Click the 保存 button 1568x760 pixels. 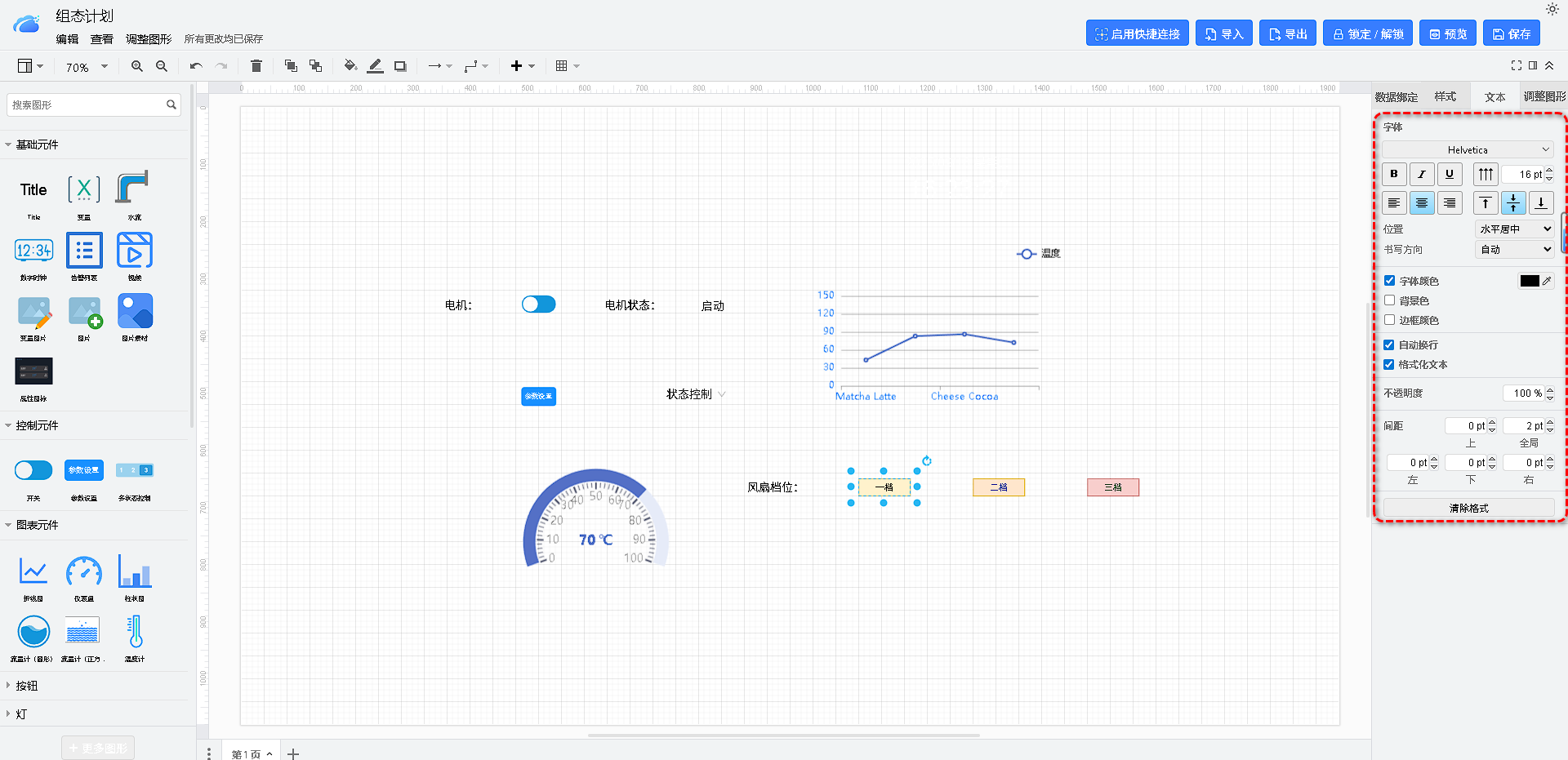1512,33
